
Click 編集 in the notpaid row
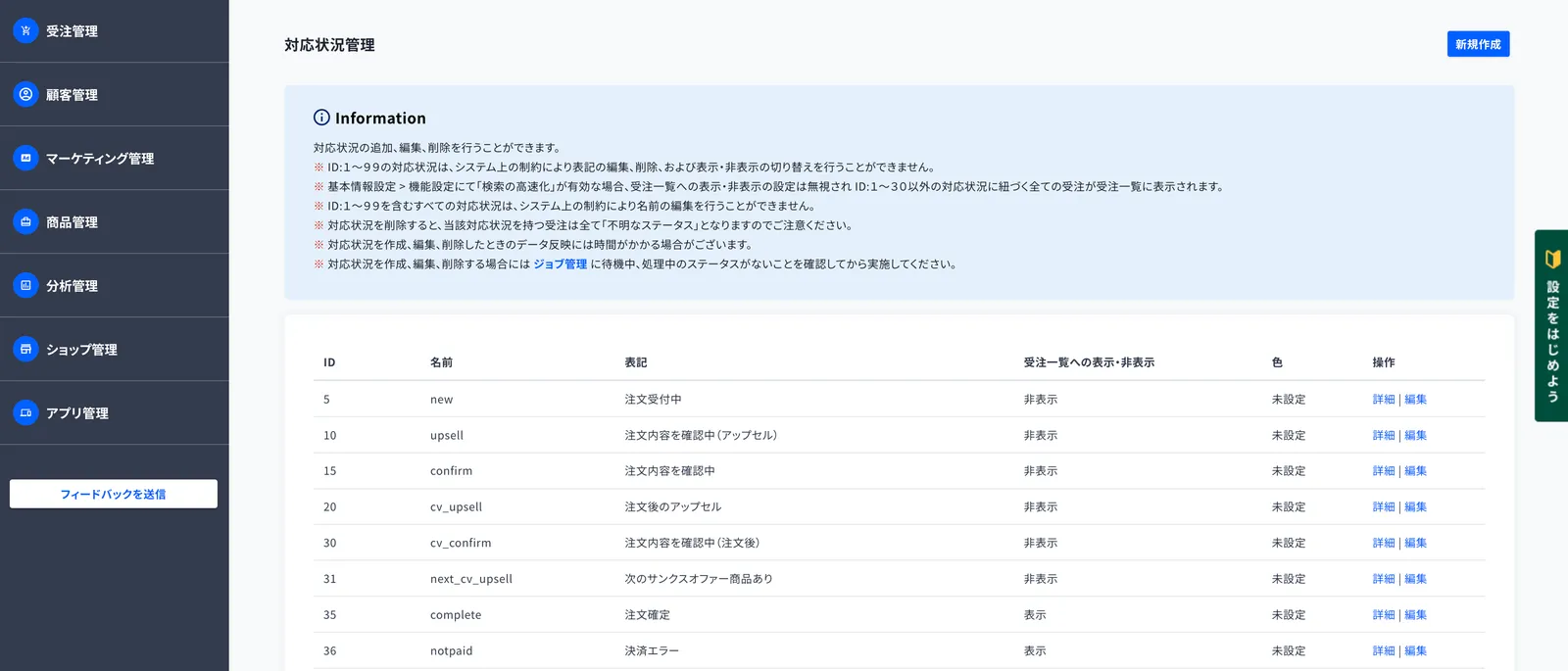pyautogui.click(x=1415, y=650)
